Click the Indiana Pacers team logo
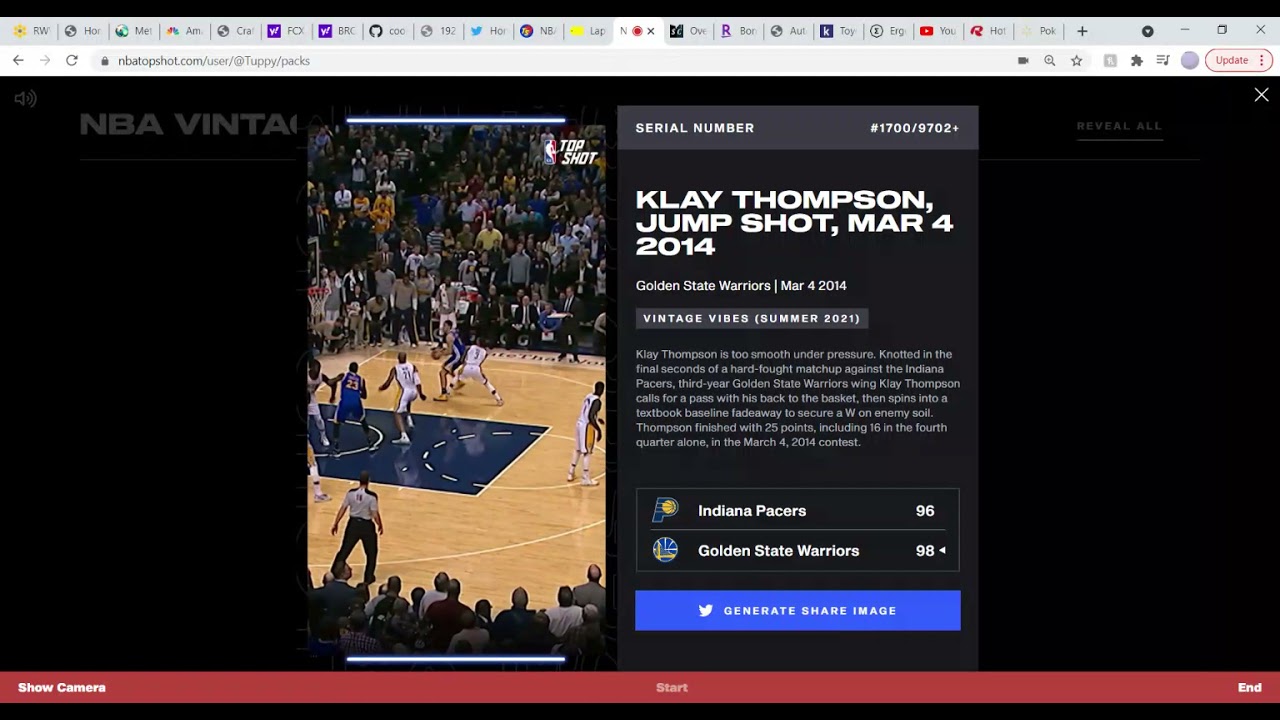1280x720 pixels. pyautogui.click(x=665, y=510)
